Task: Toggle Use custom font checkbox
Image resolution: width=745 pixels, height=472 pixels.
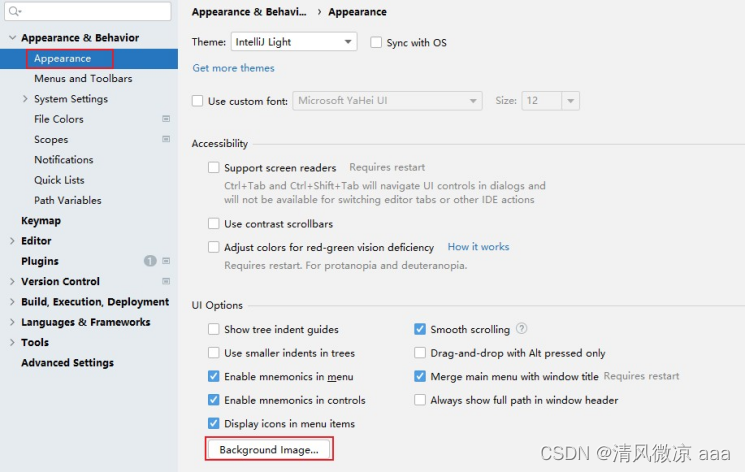Action: [198, 101]
